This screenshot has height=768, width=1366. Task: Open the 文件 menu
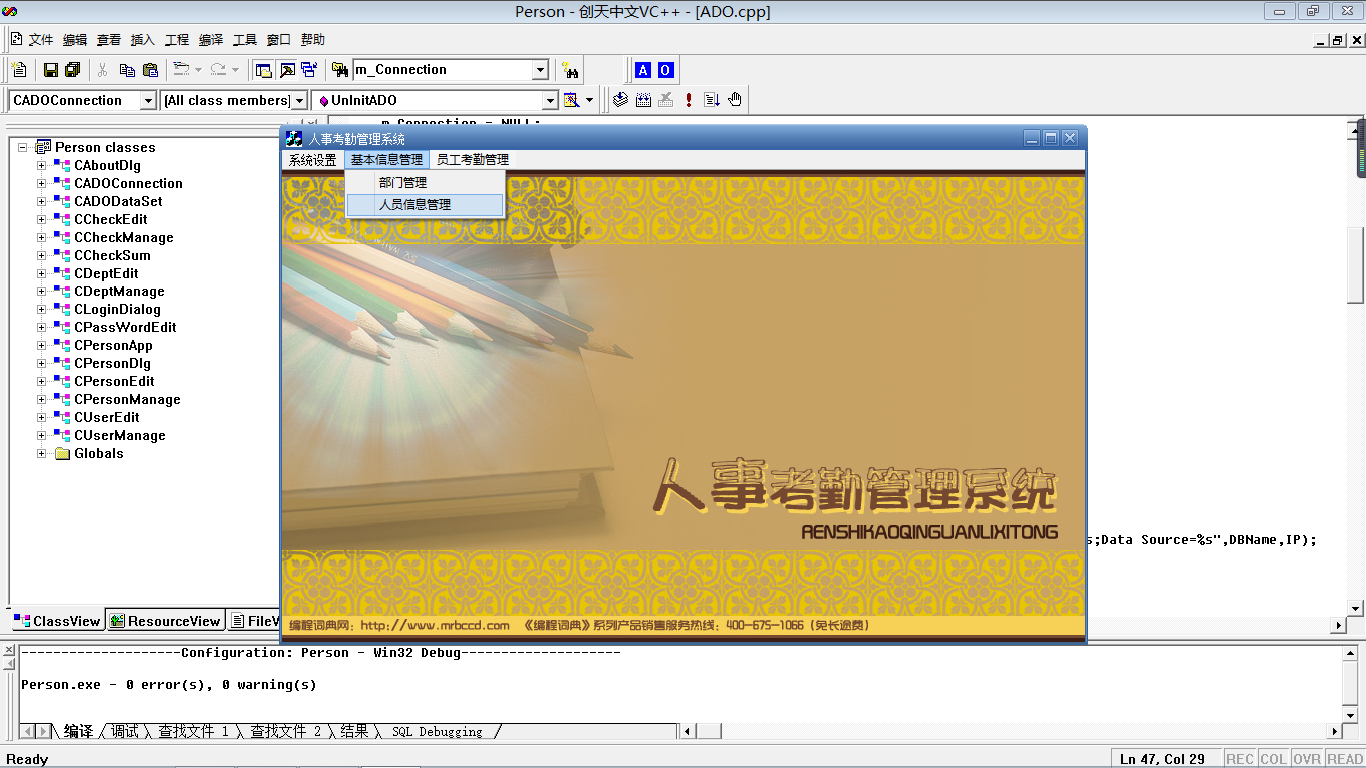[x=41, y=40]
